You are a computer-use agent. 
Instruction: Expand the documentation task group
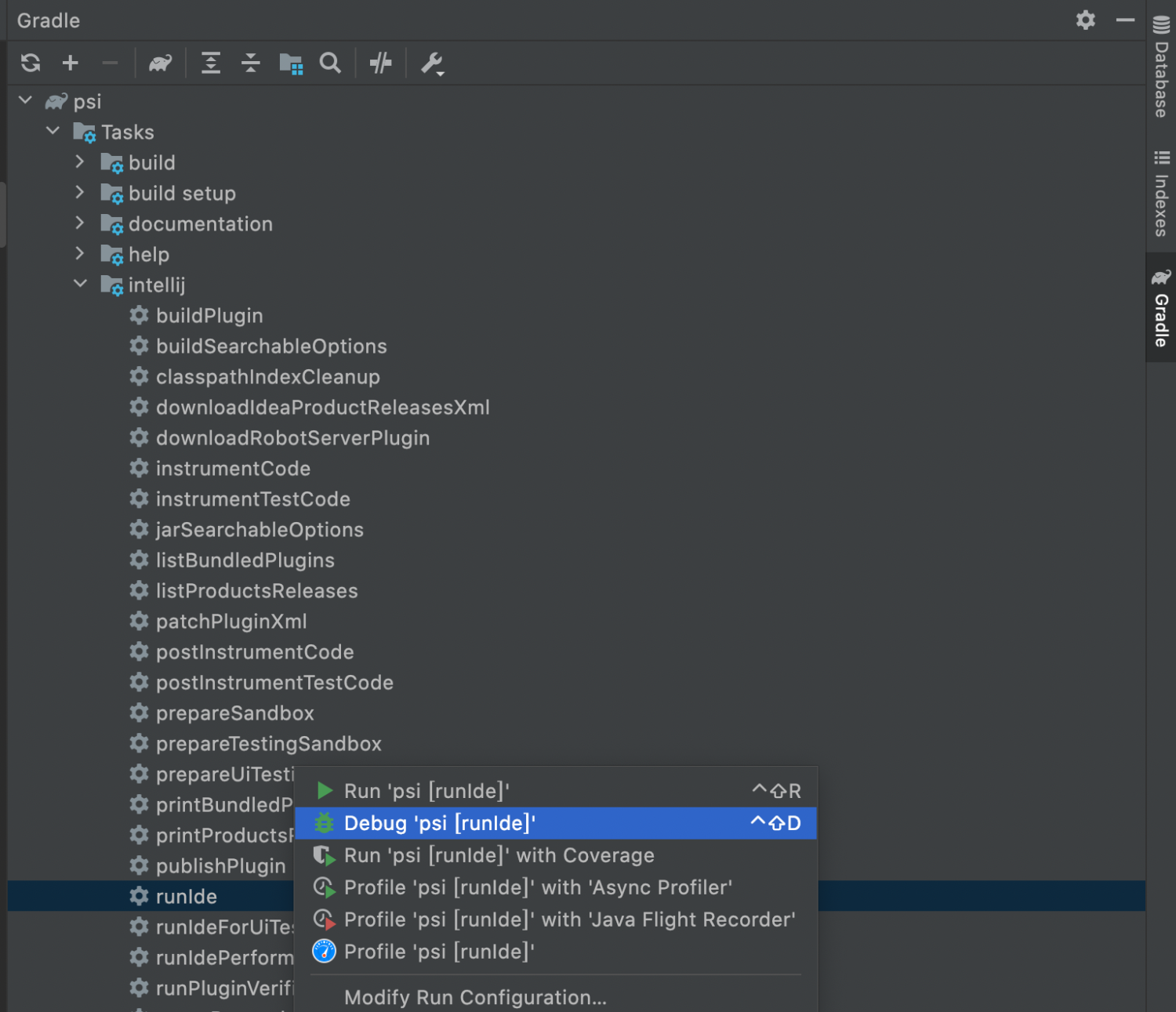click(x=80, y=223)
